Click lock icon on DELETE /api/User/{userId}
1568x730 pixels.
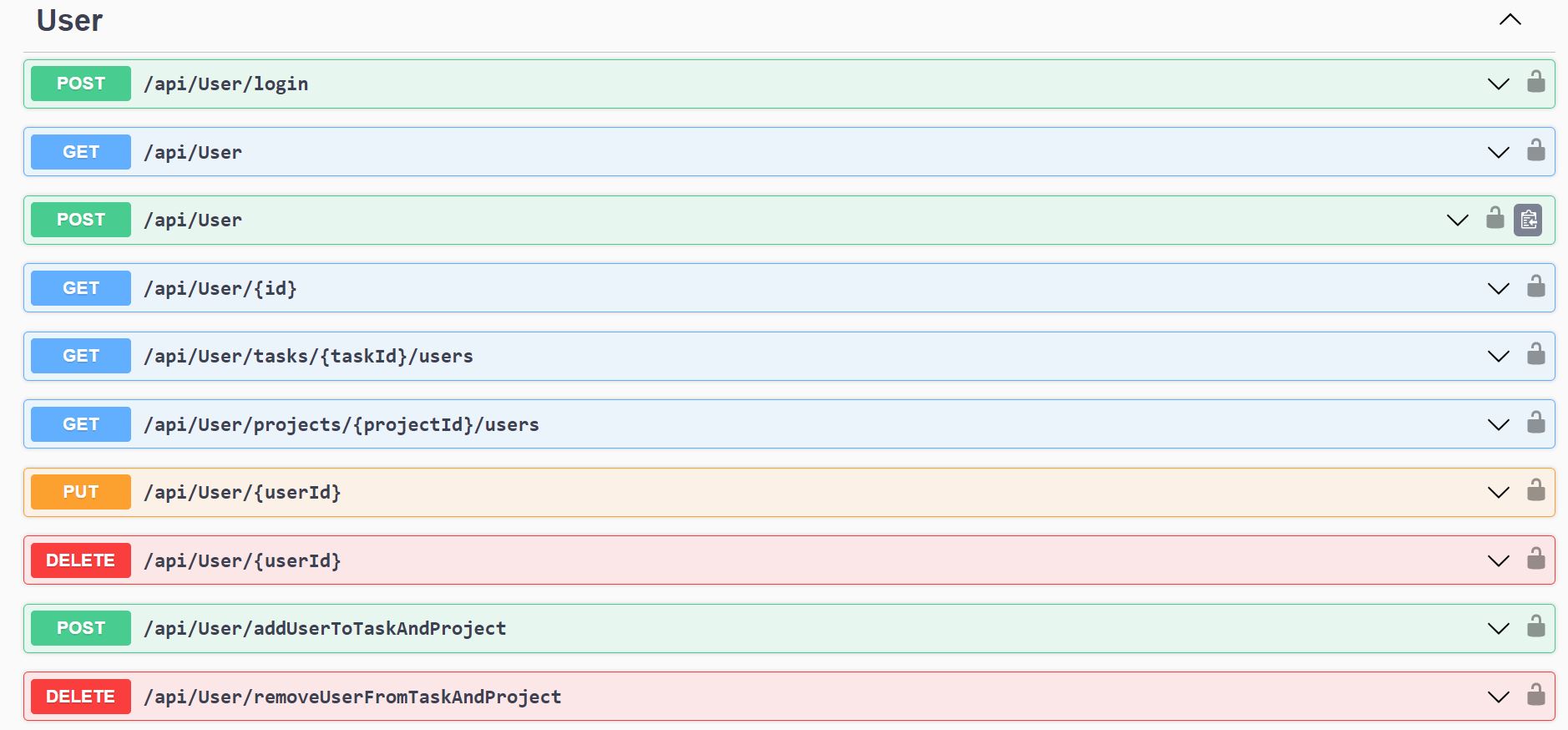click(1535, 560)
